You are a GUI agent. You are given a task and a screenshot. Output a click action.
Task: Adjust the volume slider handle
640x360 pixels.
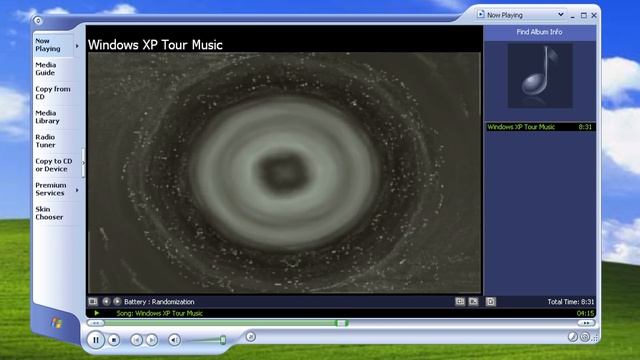pos(223,340)
